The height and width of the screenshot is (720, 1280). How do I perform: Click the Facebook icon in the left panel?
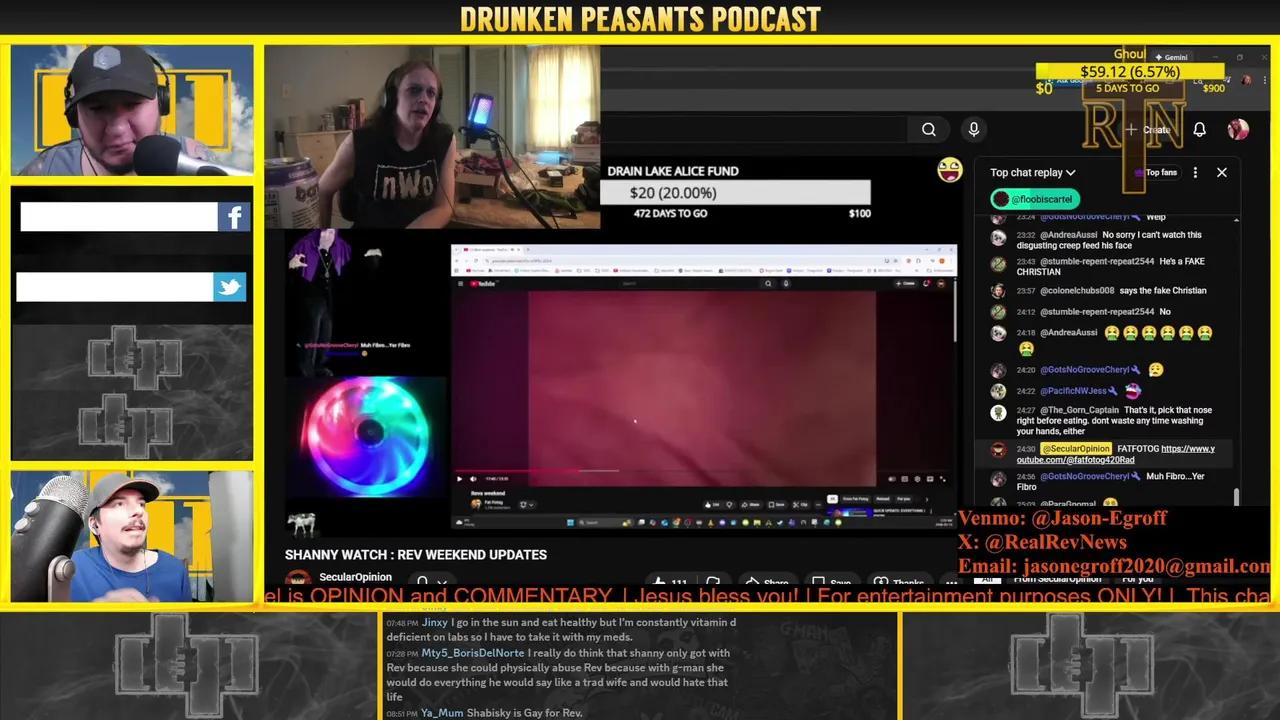233,216
